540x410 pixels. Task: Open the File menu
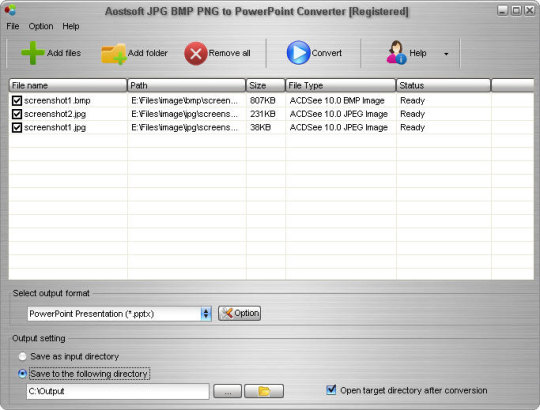[x=13, y=26]
